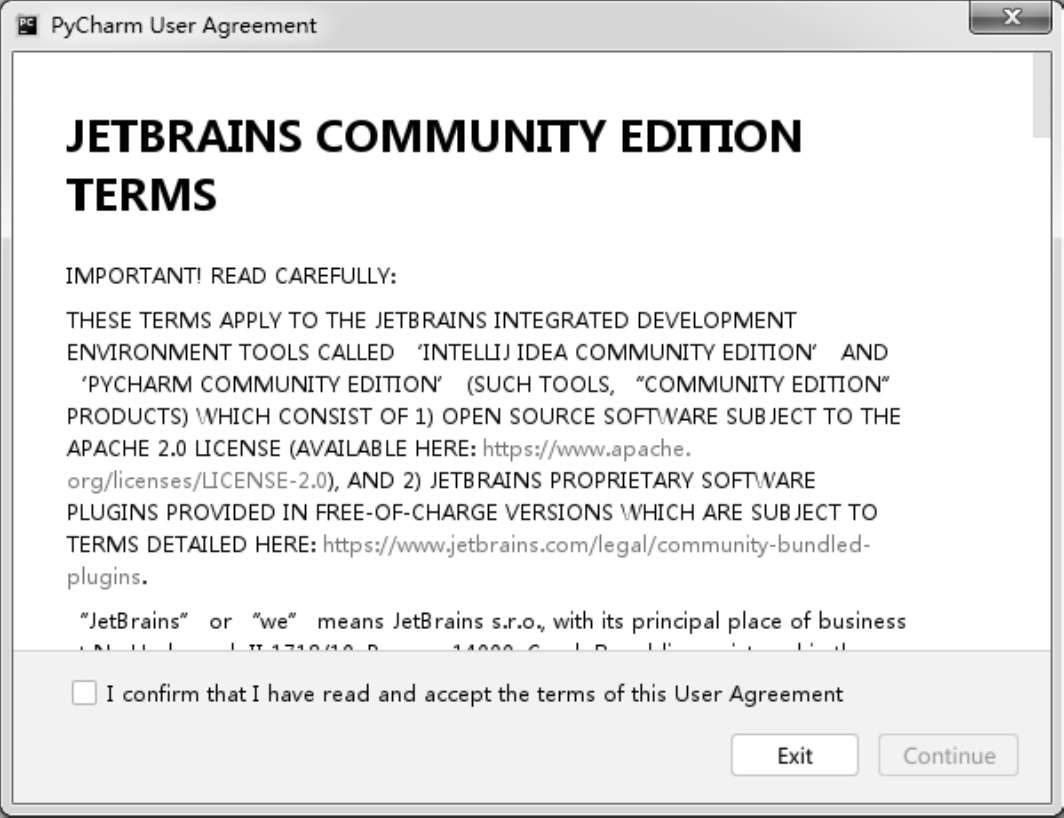Click the greyed-out Continue button
The width and height of the screenshot is (1064, 818).
(949, 755)
